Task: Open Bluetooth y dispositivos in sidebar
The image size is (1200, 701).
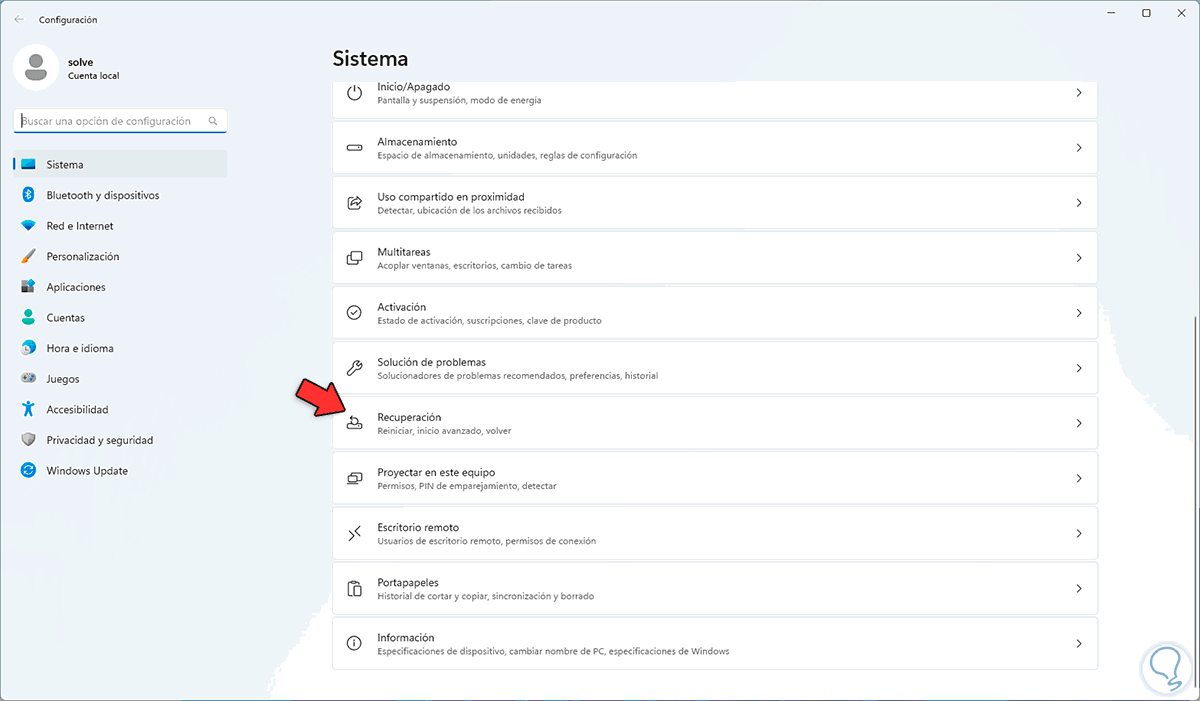Action: point(102,195)
